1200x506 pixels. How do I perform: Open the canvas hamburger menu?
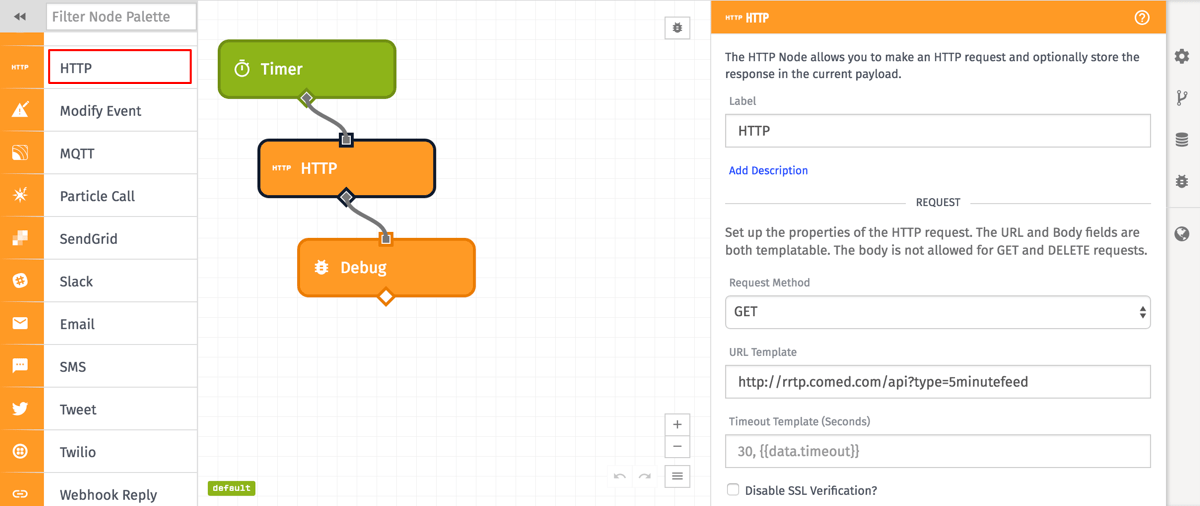[677, 476]
